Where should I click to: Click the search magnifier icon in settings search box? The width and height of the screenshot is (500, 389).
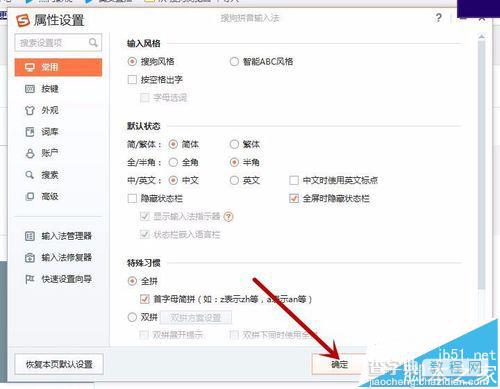point(93,43)
